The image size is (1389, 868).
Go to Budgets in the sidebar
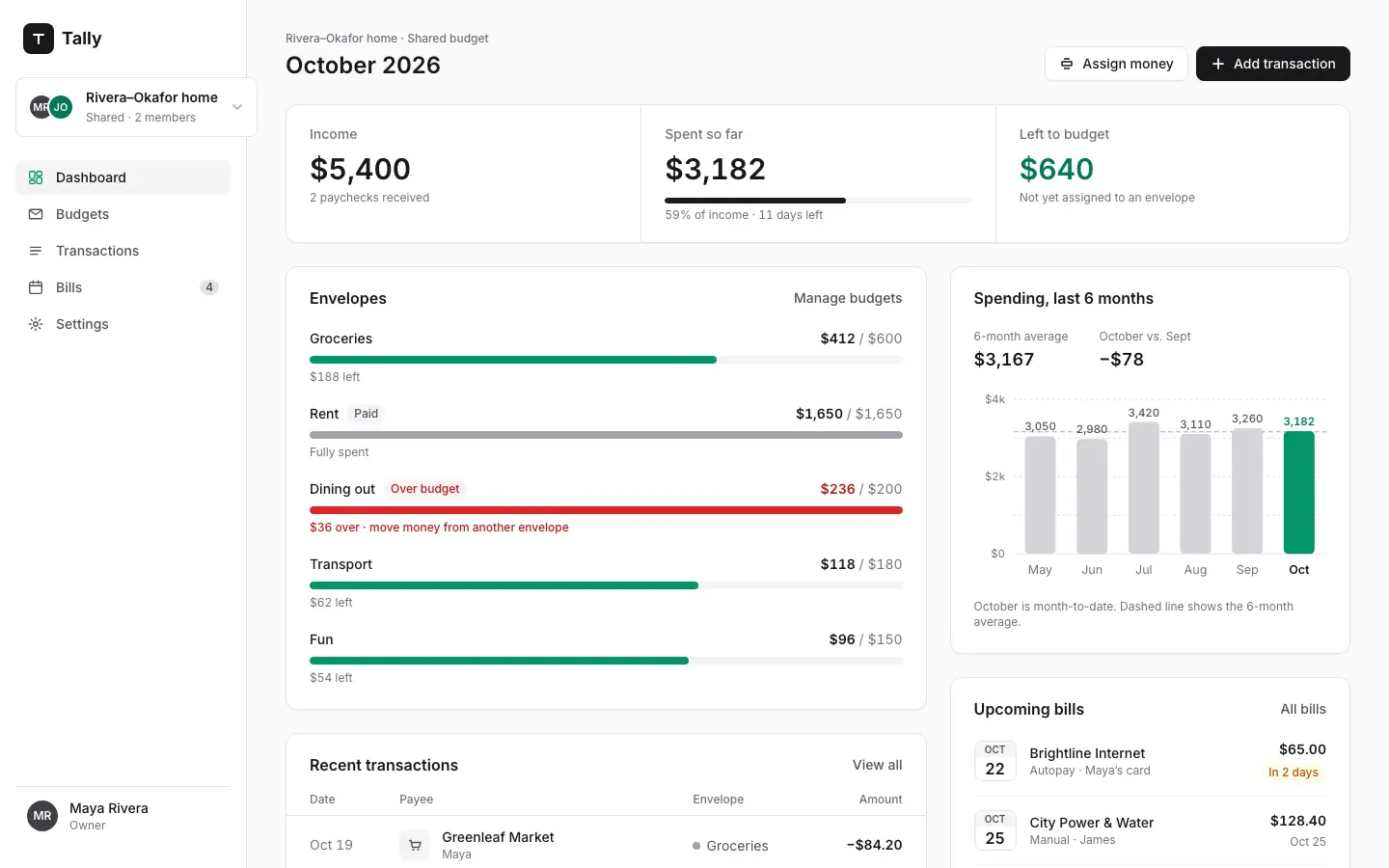[123, 214]
